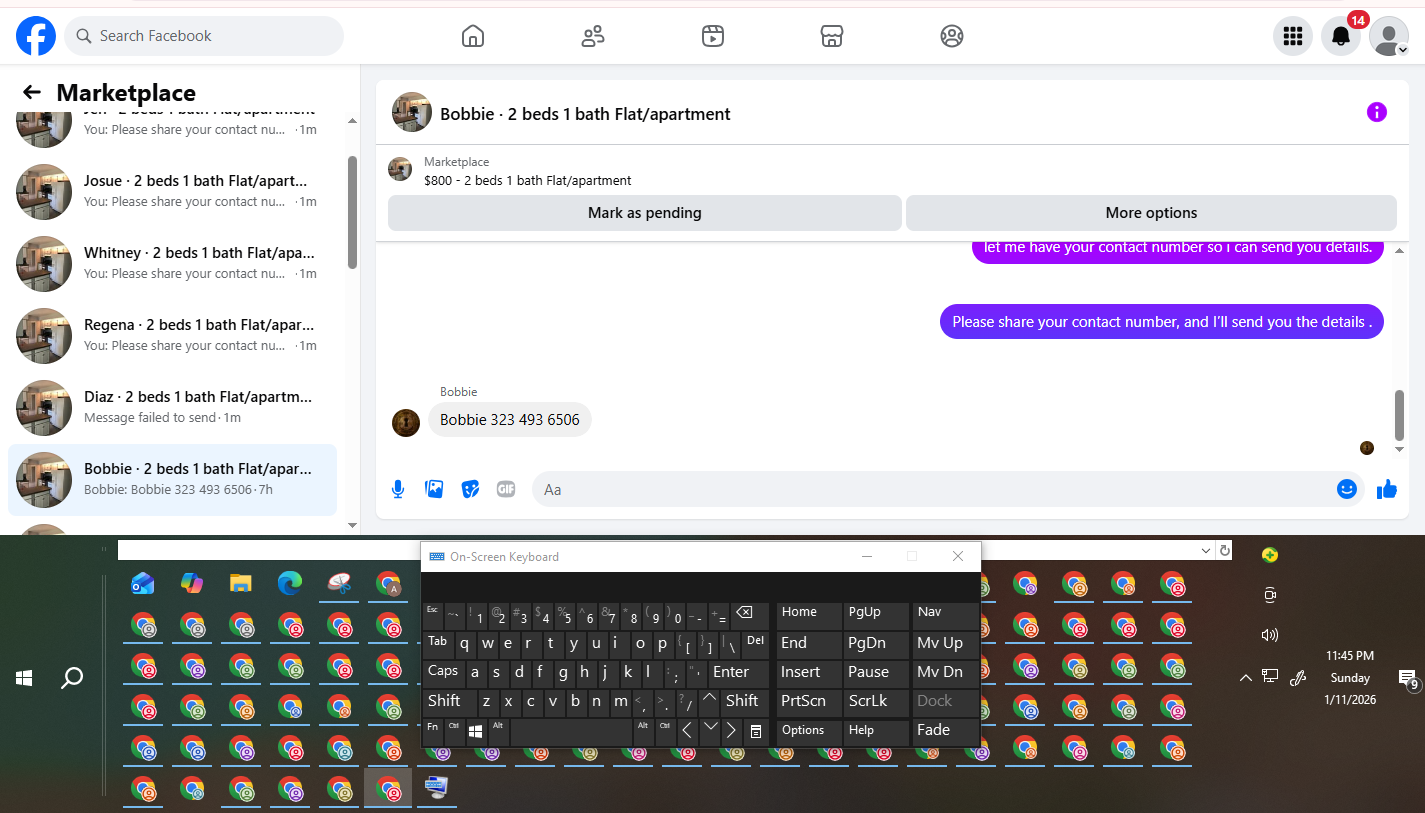Open File Explorer from the taskbar

click(x=240, y=584)
